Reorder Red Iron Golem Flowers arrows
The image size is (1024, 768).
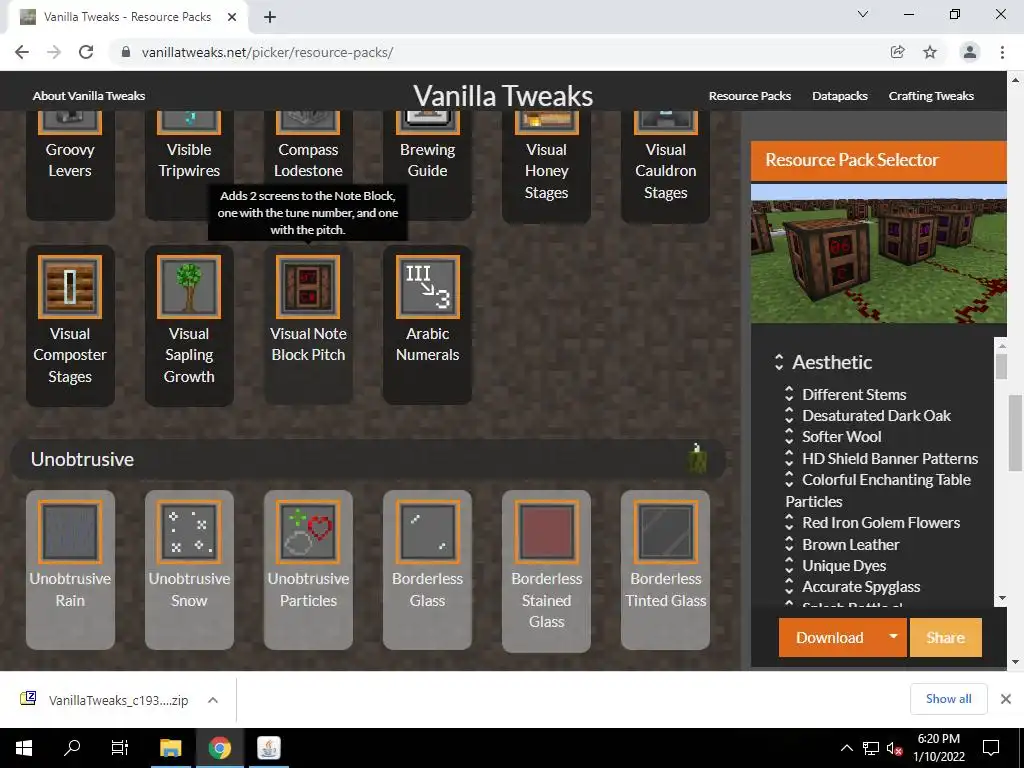789,522
